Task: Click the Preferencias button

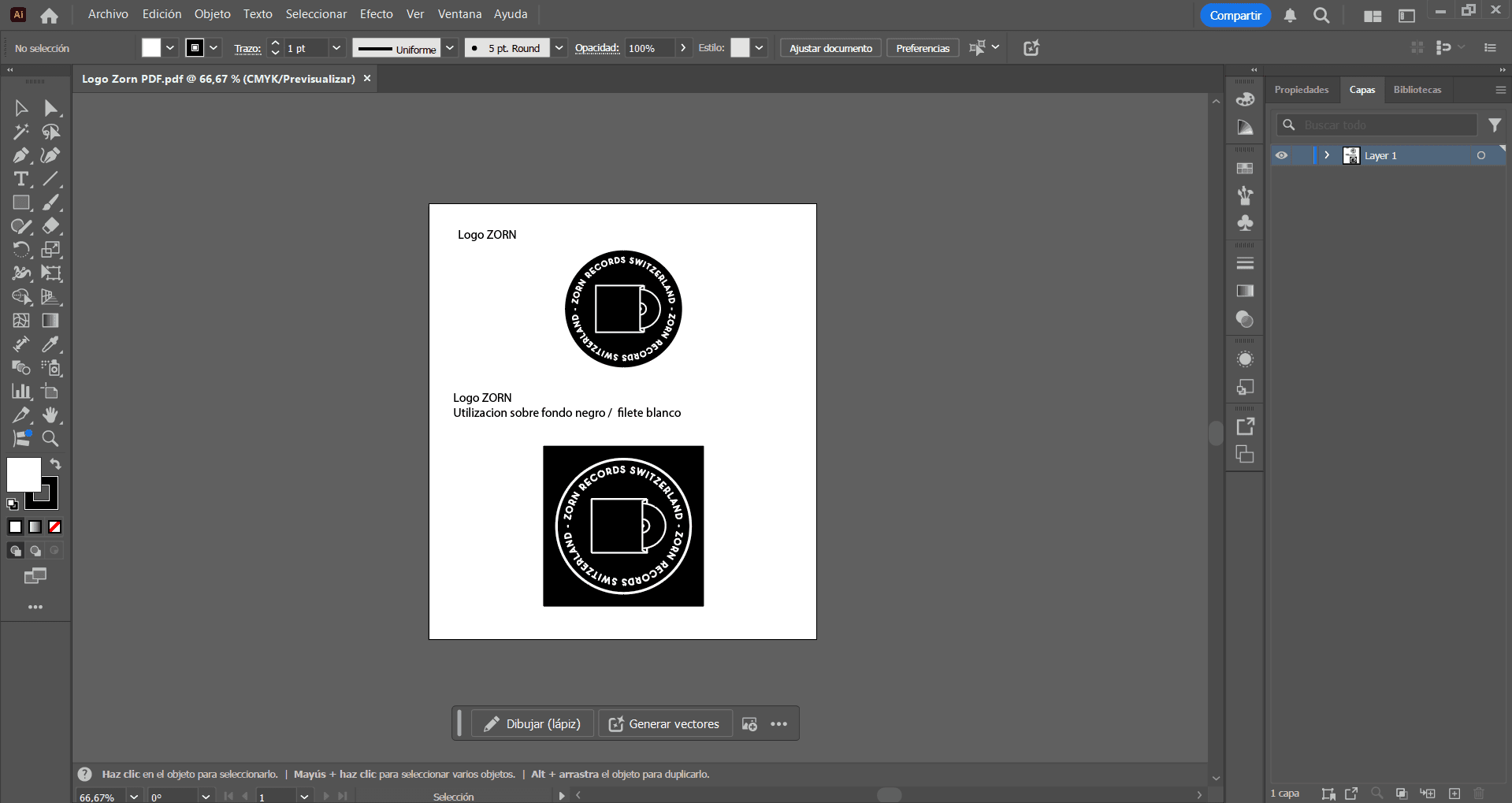Action: (923, 48)
